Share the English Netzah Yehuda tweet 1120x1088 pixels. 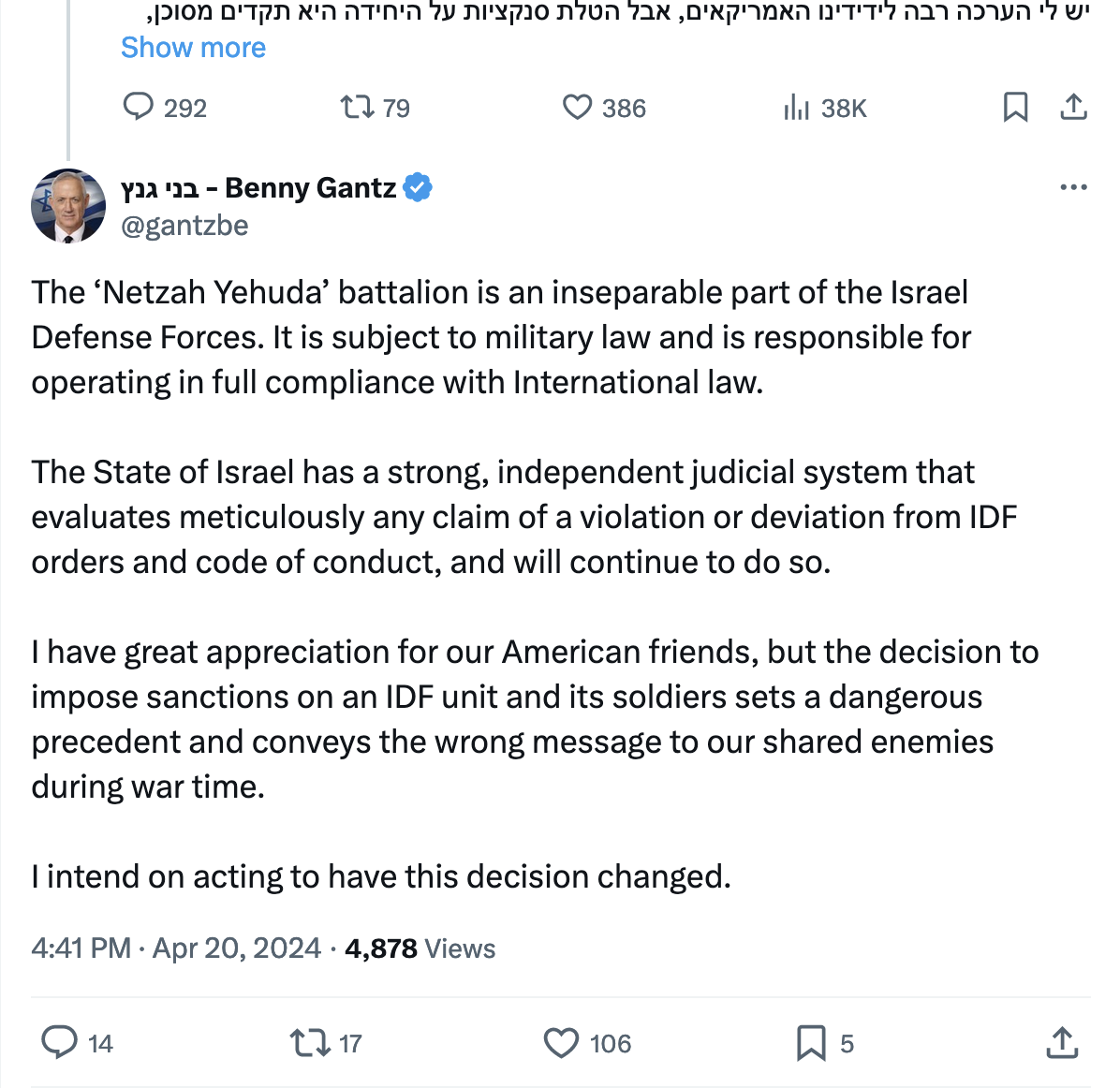tap(1062, 1042)
